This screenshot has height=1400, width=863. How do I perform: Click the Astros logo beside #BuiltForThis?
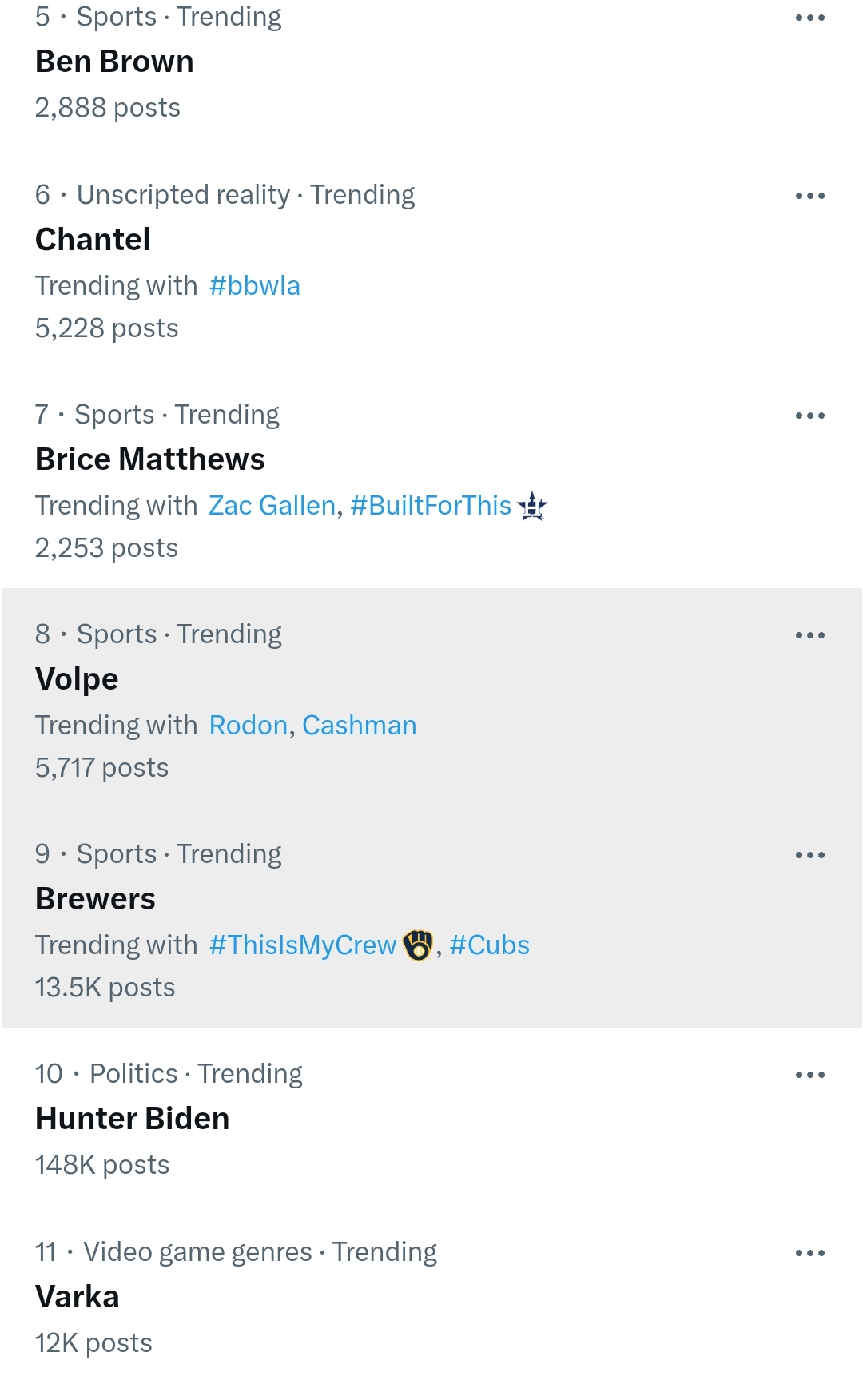pos(532,506)
